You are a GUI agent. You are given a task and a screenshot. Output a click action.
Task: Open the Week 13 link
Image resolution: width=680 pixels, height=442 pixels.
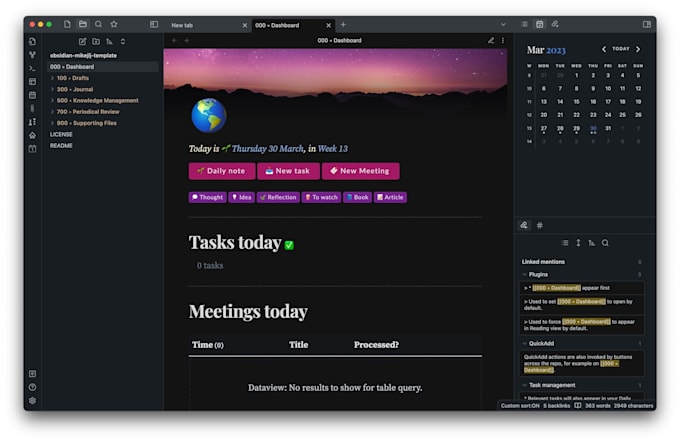[333, 149]
